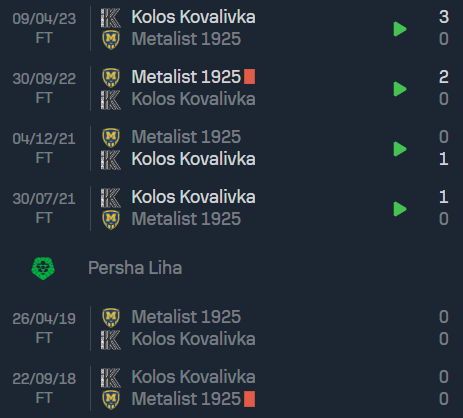This screenshot has width=463, height=418.
Task: Open Metalist 1925 team name in 04/12/21 match
Action: coord(186,137)
